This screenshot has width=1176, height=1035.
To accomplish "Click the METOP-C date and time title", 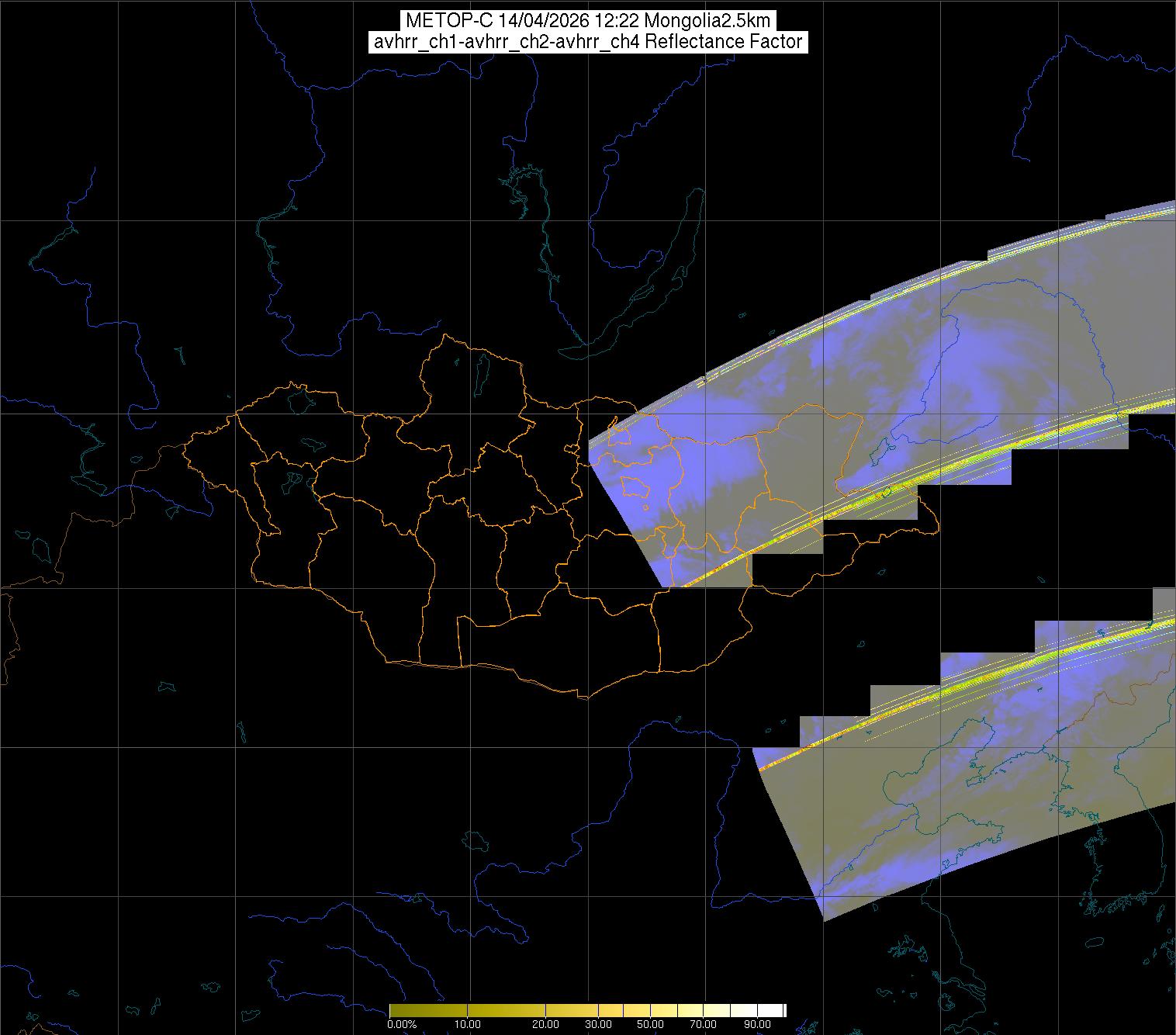I will (x=587, y=21).
